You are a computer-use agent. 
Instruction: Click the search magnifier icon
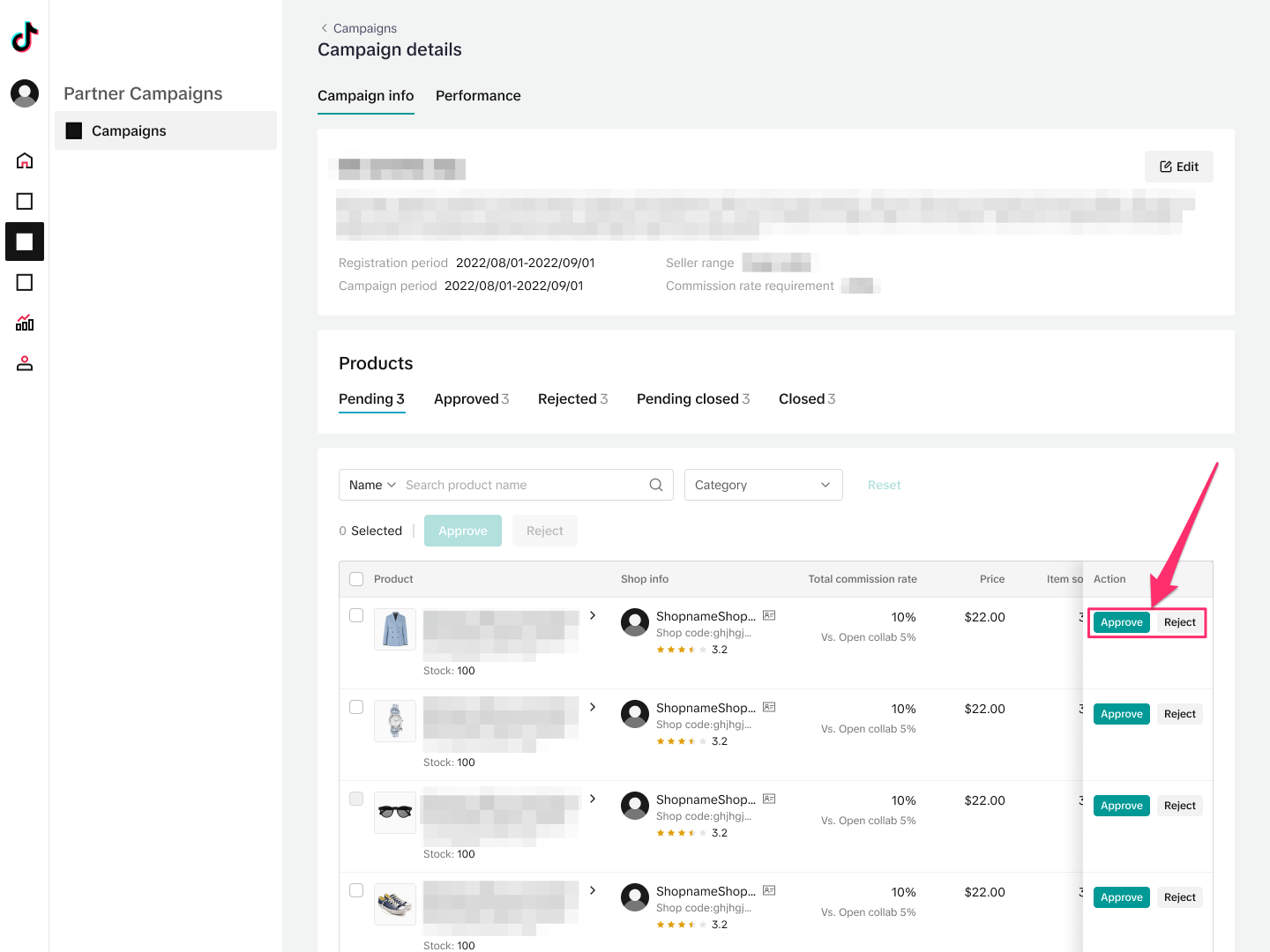tap(655, 485)
